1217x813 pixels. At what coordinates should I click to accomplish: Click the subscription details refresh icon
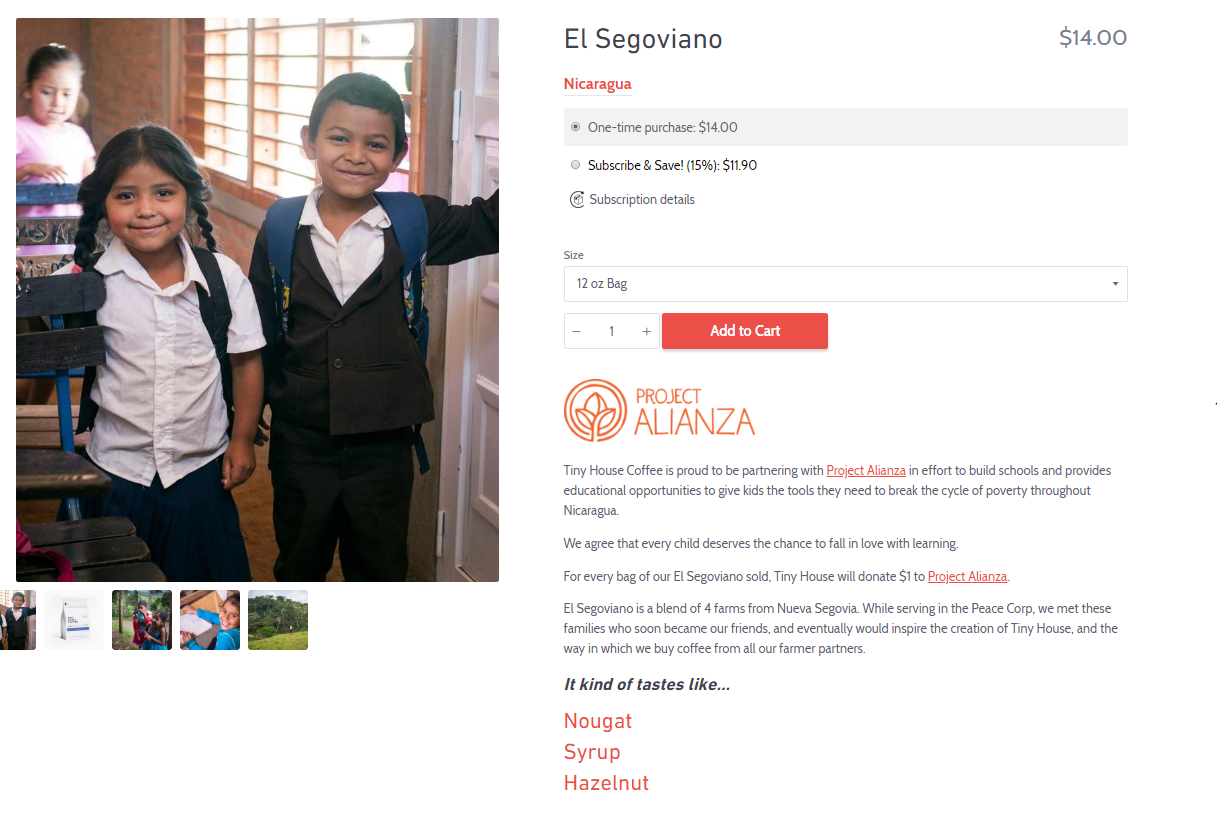click(x=577, y=200)
